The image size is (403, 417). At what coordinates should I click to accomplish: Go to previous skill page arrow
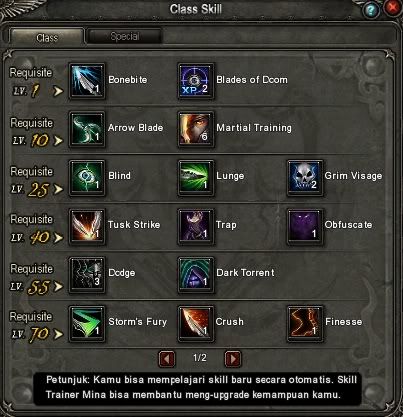(x=167, y=359)
